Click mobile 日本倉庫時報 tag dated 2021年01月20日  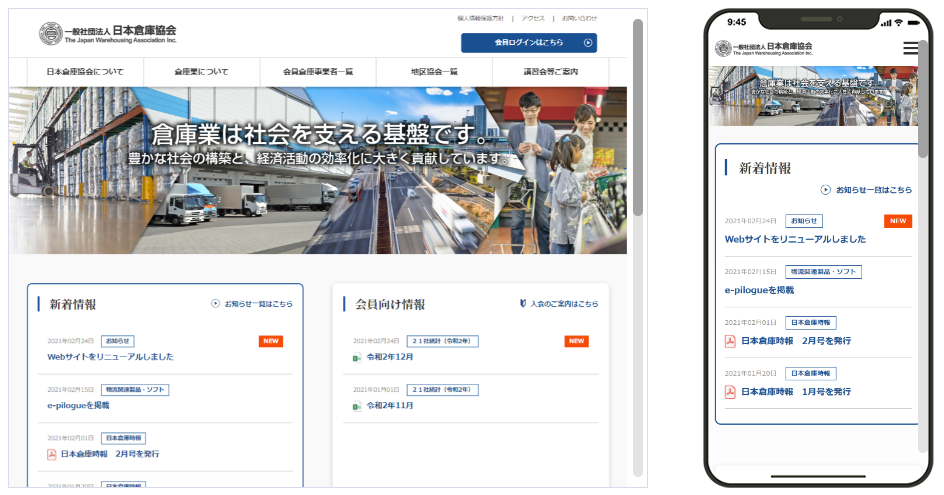(x=811, y=373)
